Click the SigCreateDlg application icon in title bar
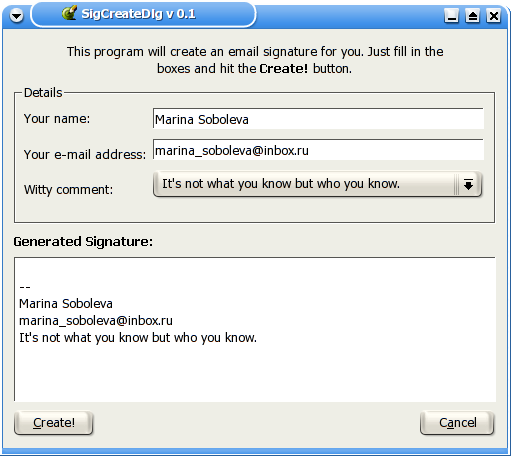Screen dimensions: 511x456 [70, 13]
